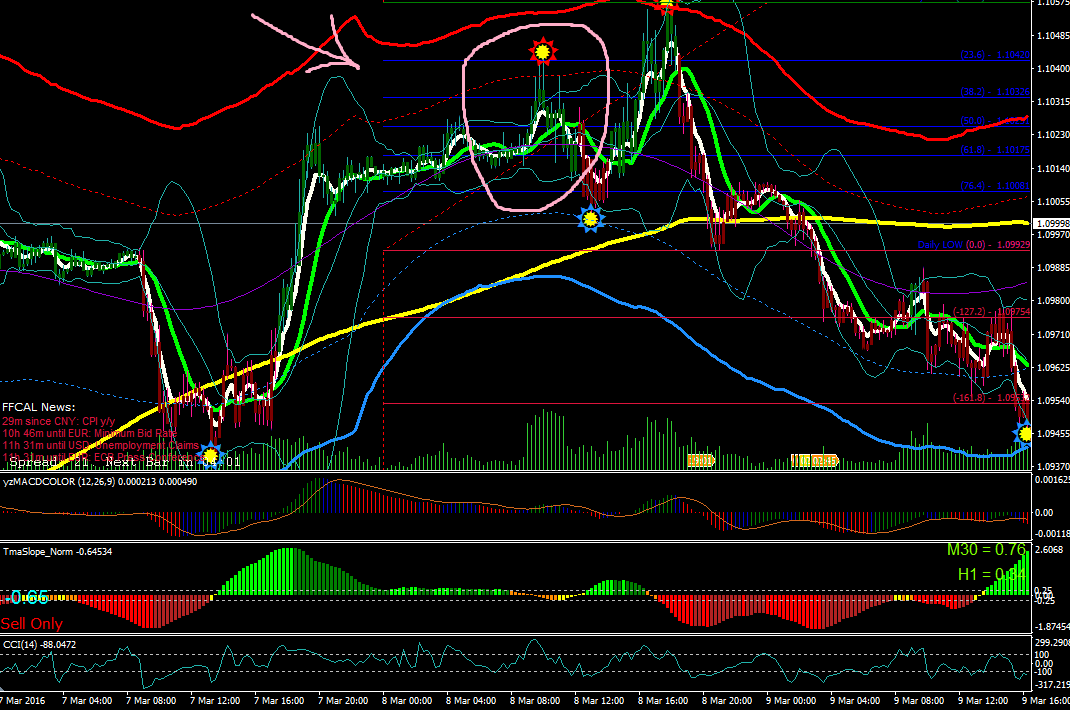Click the Spread value text
Screen dimensions: 1070x710
point(49,462)
